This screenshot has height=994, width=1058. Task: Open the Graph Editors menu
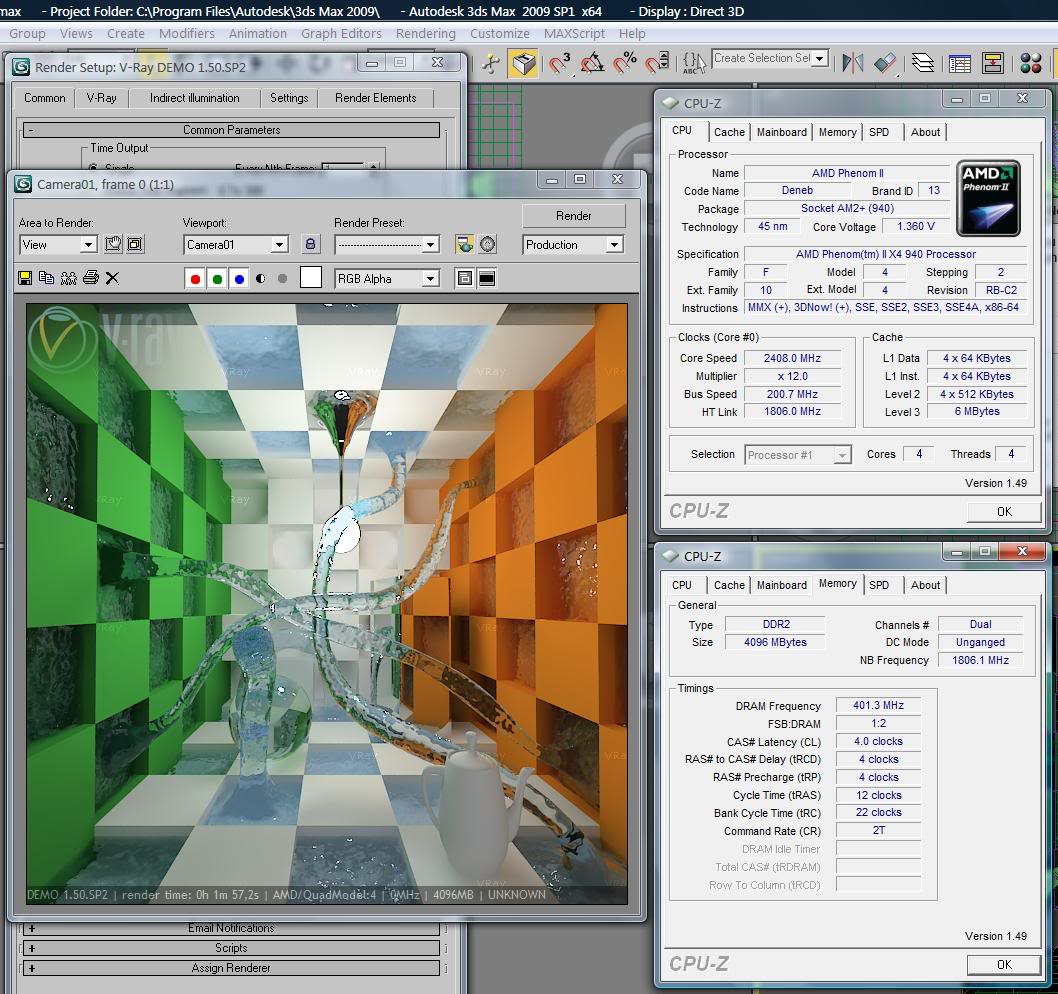tap(341, 33)
